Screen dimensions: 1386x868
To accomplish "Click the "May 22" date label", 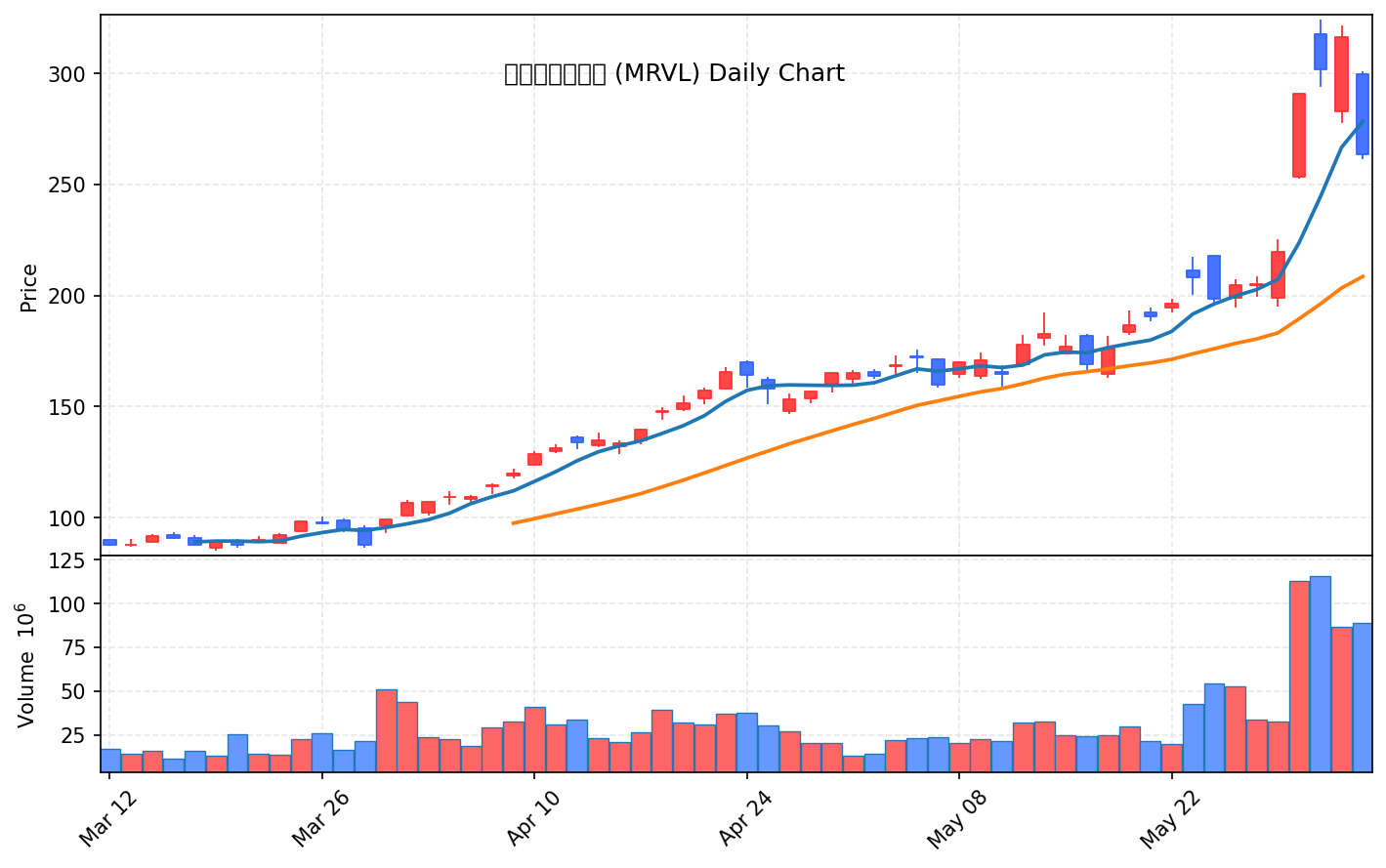I will 1171,818.
